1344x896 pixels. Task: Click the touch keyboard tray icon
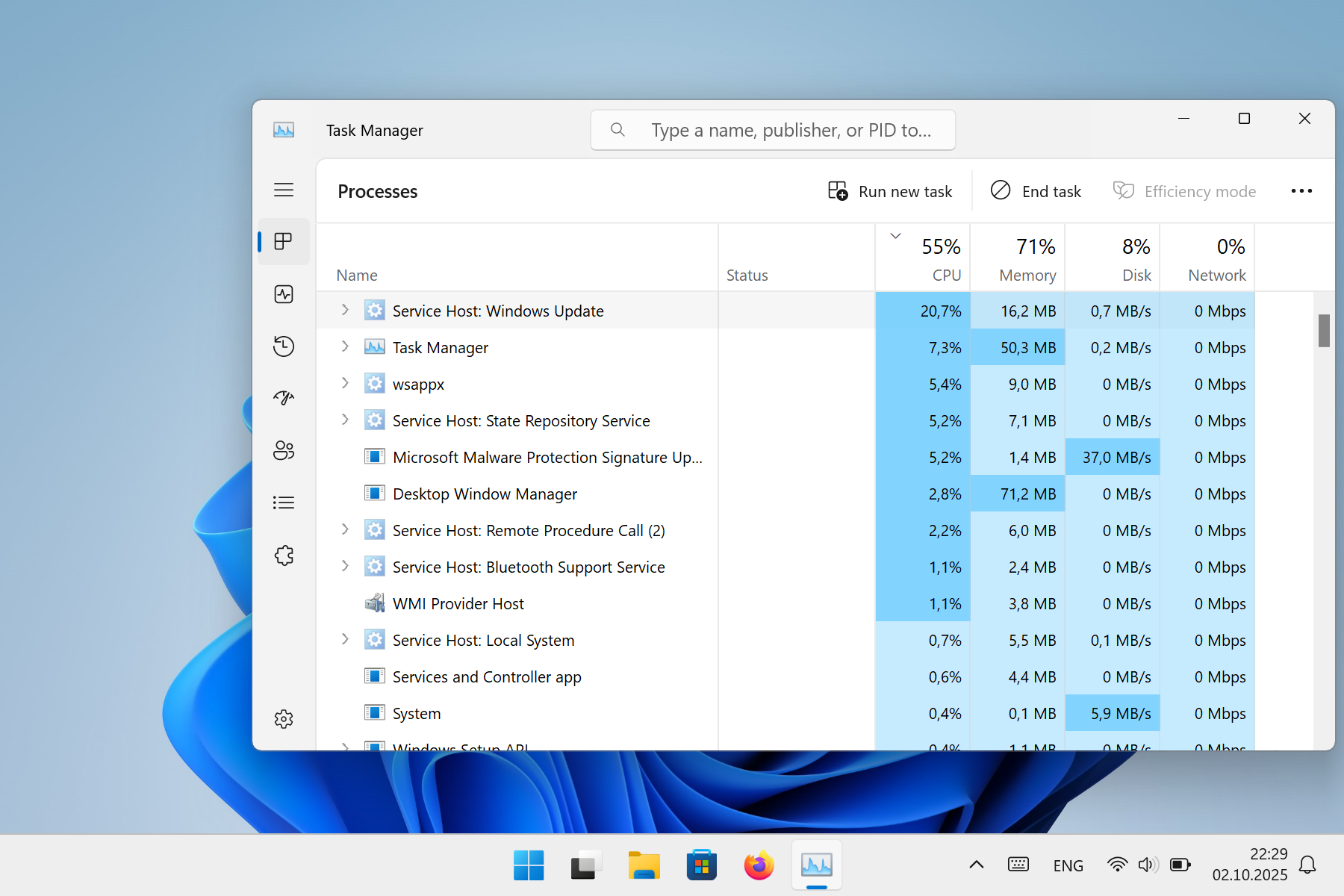1018,865
